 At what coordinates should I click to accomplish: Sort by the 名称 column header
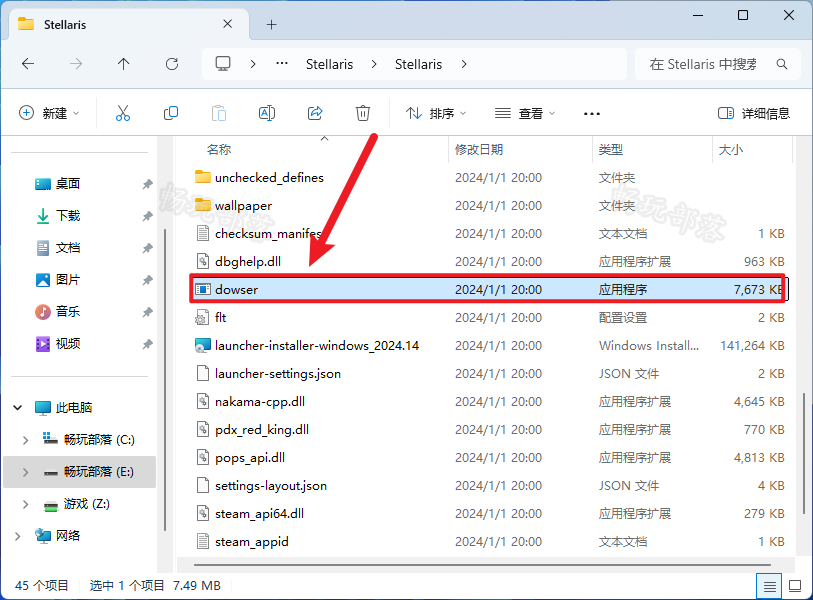click(x=218, y=150)
